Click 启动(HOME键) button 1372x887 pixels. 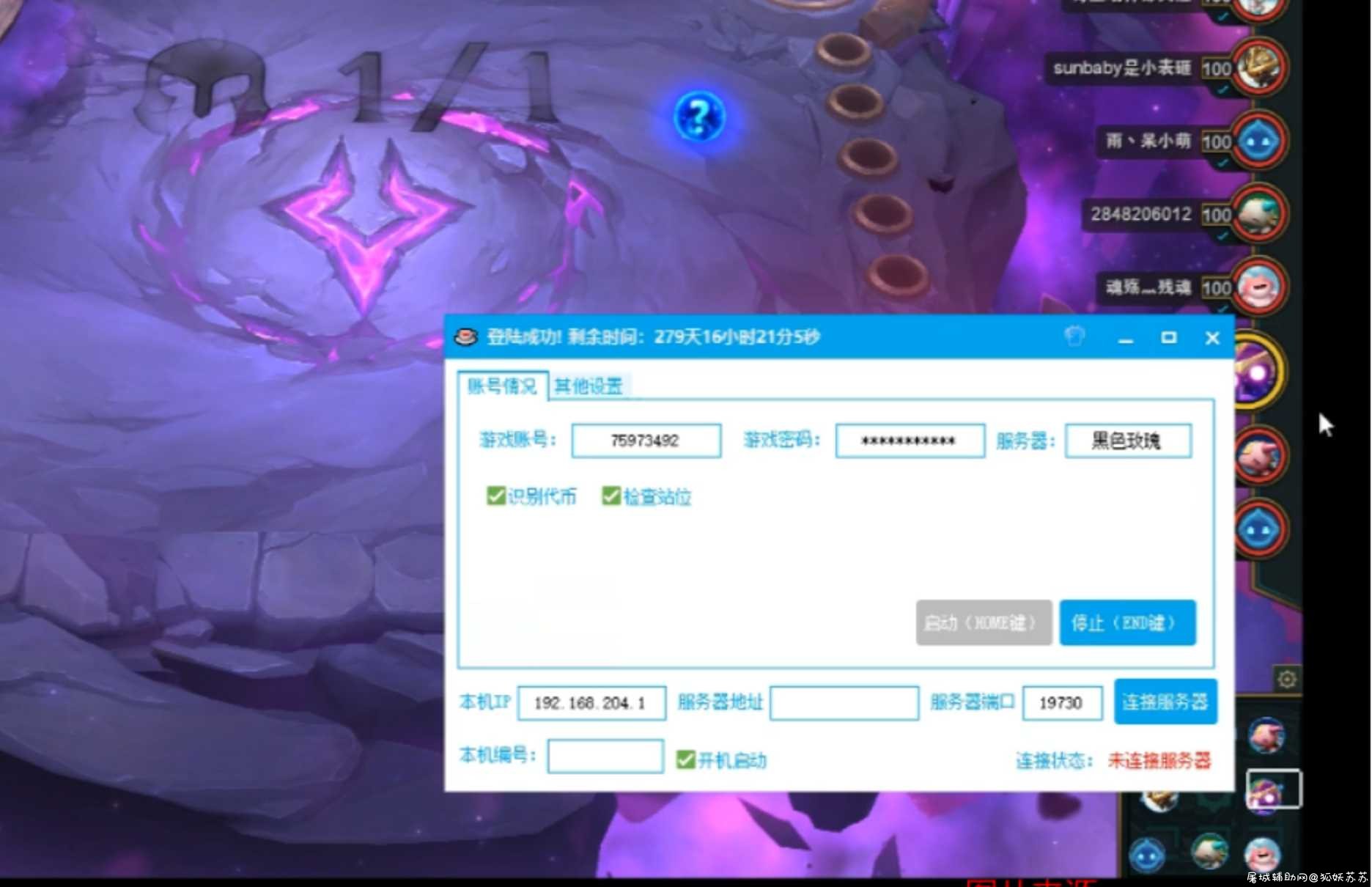click(x=984, y=622)
